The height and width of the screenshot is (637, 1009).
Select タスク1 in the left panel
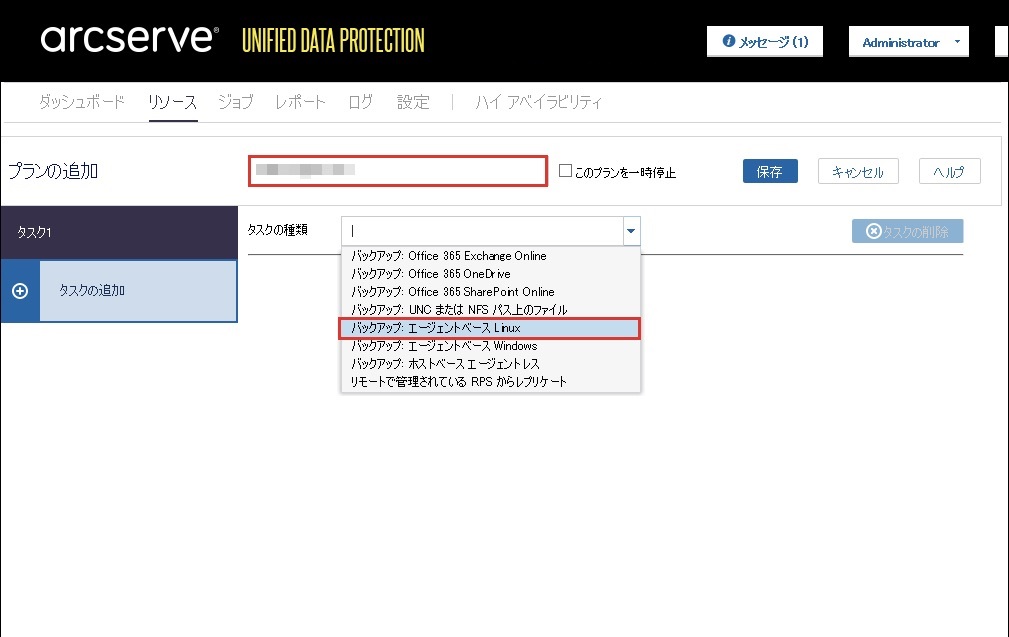tap(119, 232)
